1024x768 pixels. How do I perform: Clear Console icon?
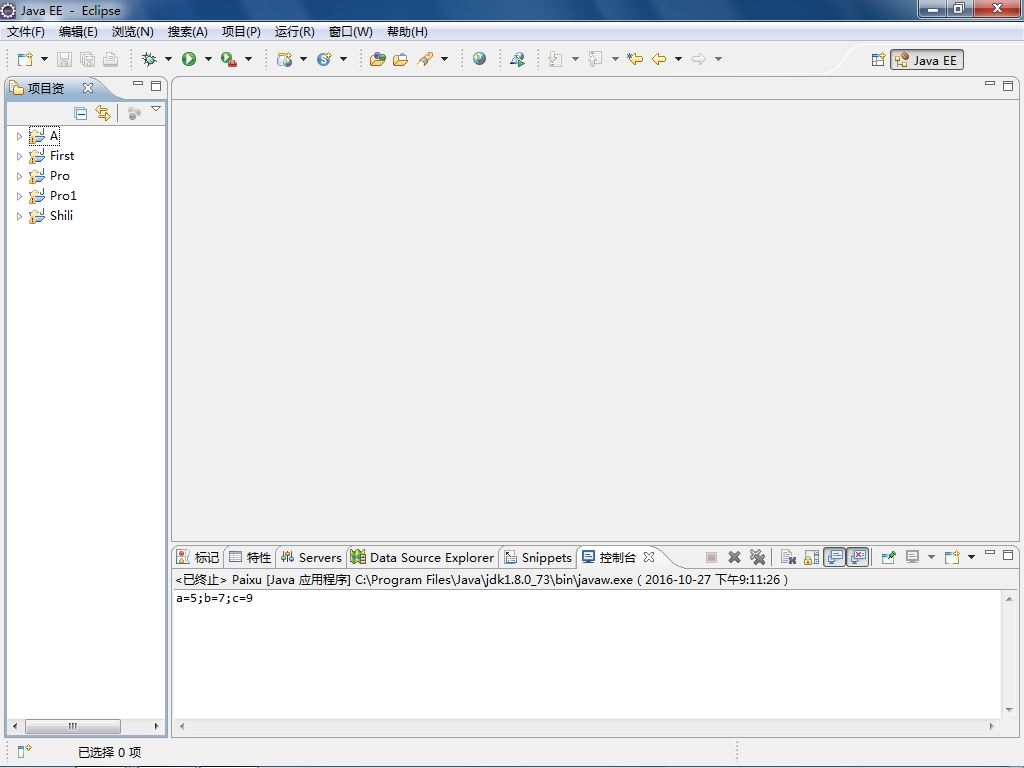pyautogui.click(x=788, y=557)
